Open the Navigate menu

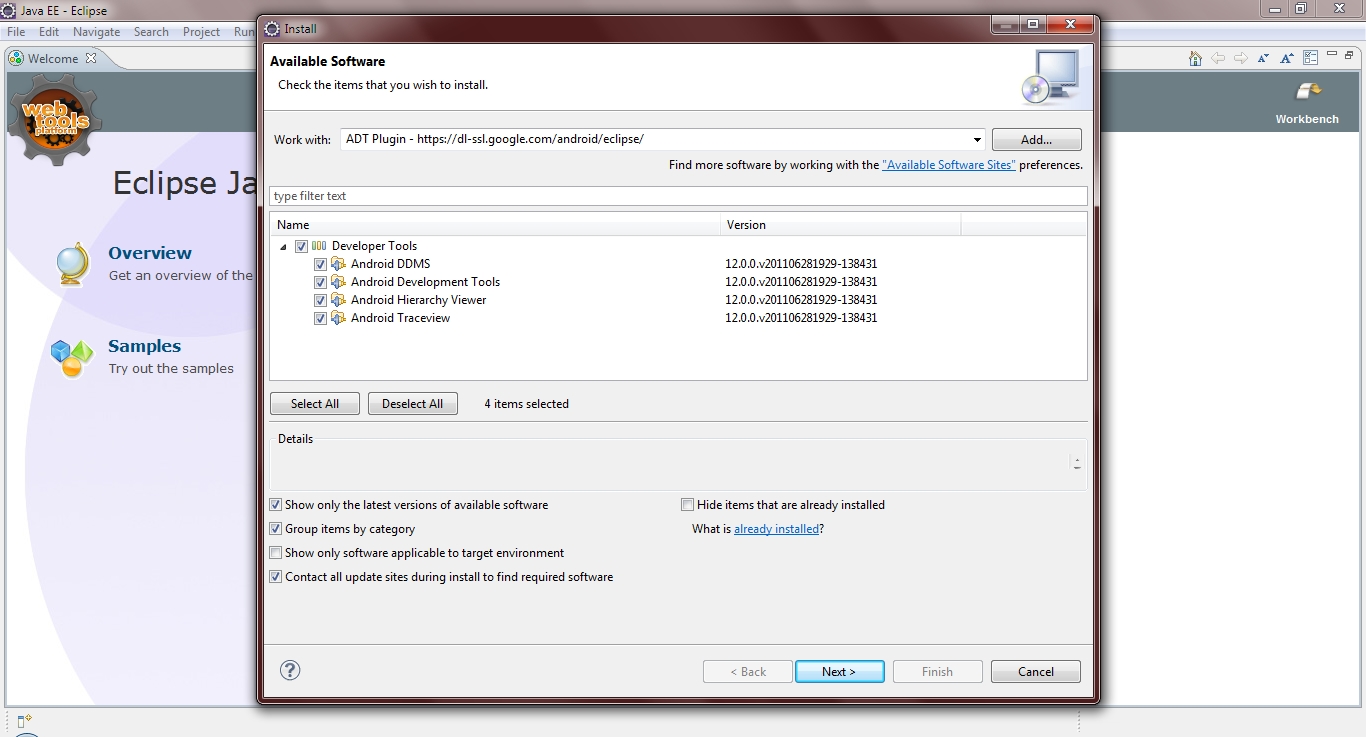pyautogui.click(x=96, y=31)
